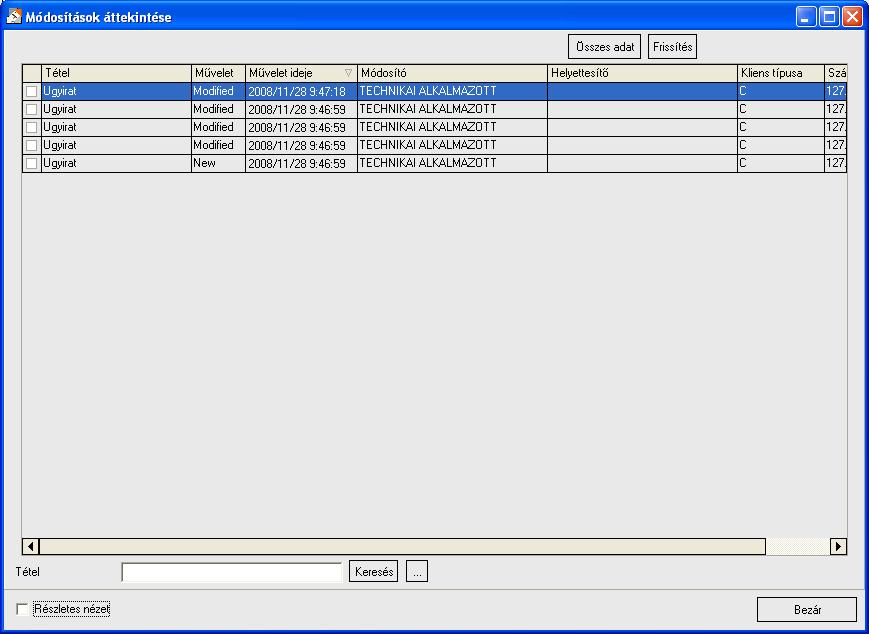Viewport: 869px width, 634px height.
Task: Click the partially visible Szá column header
Action: 836,73
